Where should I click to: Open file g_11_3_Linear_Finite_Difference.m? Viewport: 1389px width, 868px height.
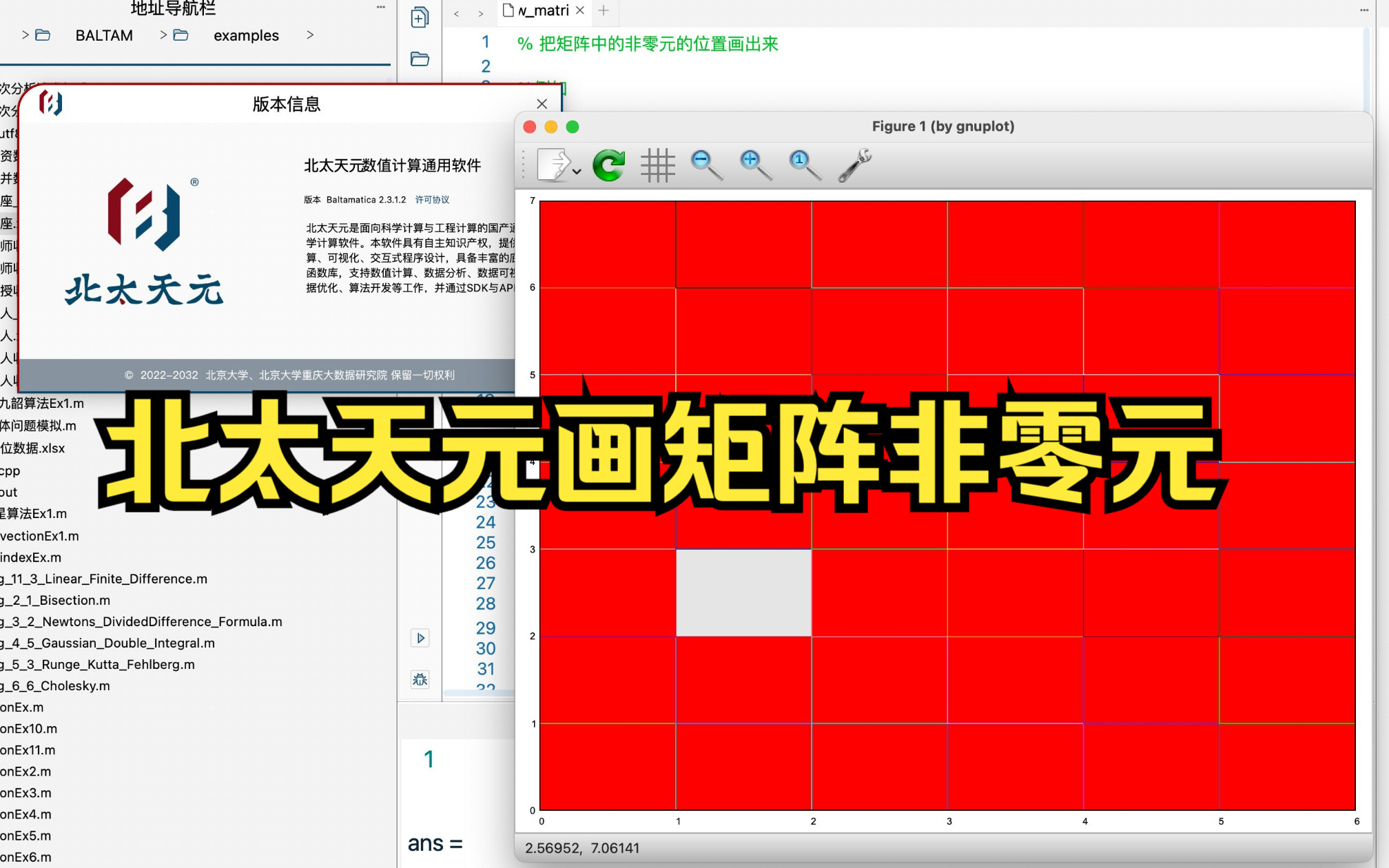103,579
